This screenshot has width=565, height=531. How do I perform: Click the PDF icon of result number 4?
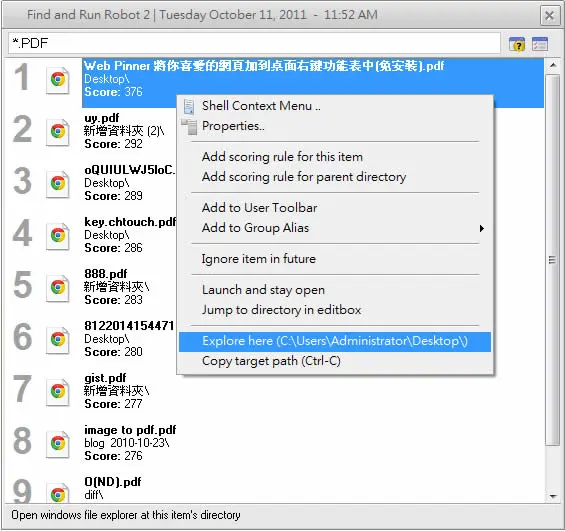[x=58, y=236]
